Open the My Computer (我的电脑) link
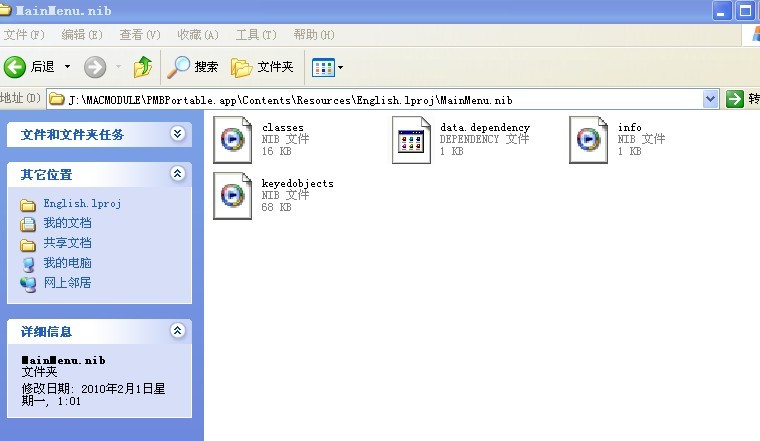The image size is (760, 441). [67, 263]
